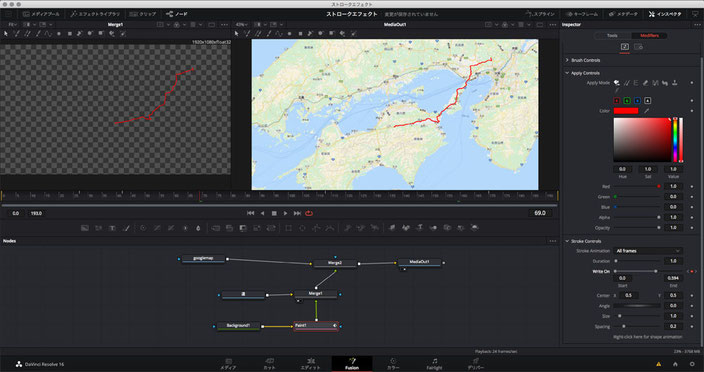The image size is (704, 372).
Task: Open the Stroke Animation dropdown
Action: pyautogui.click(x=648, y=251)
